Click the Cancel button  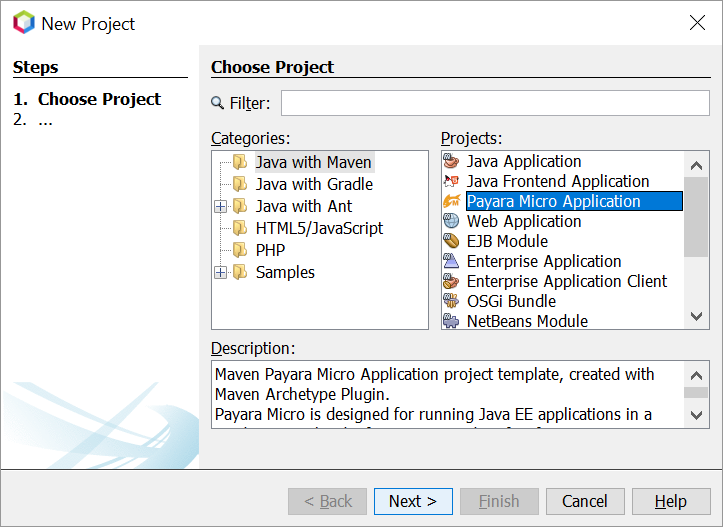(x=584, y=502)
